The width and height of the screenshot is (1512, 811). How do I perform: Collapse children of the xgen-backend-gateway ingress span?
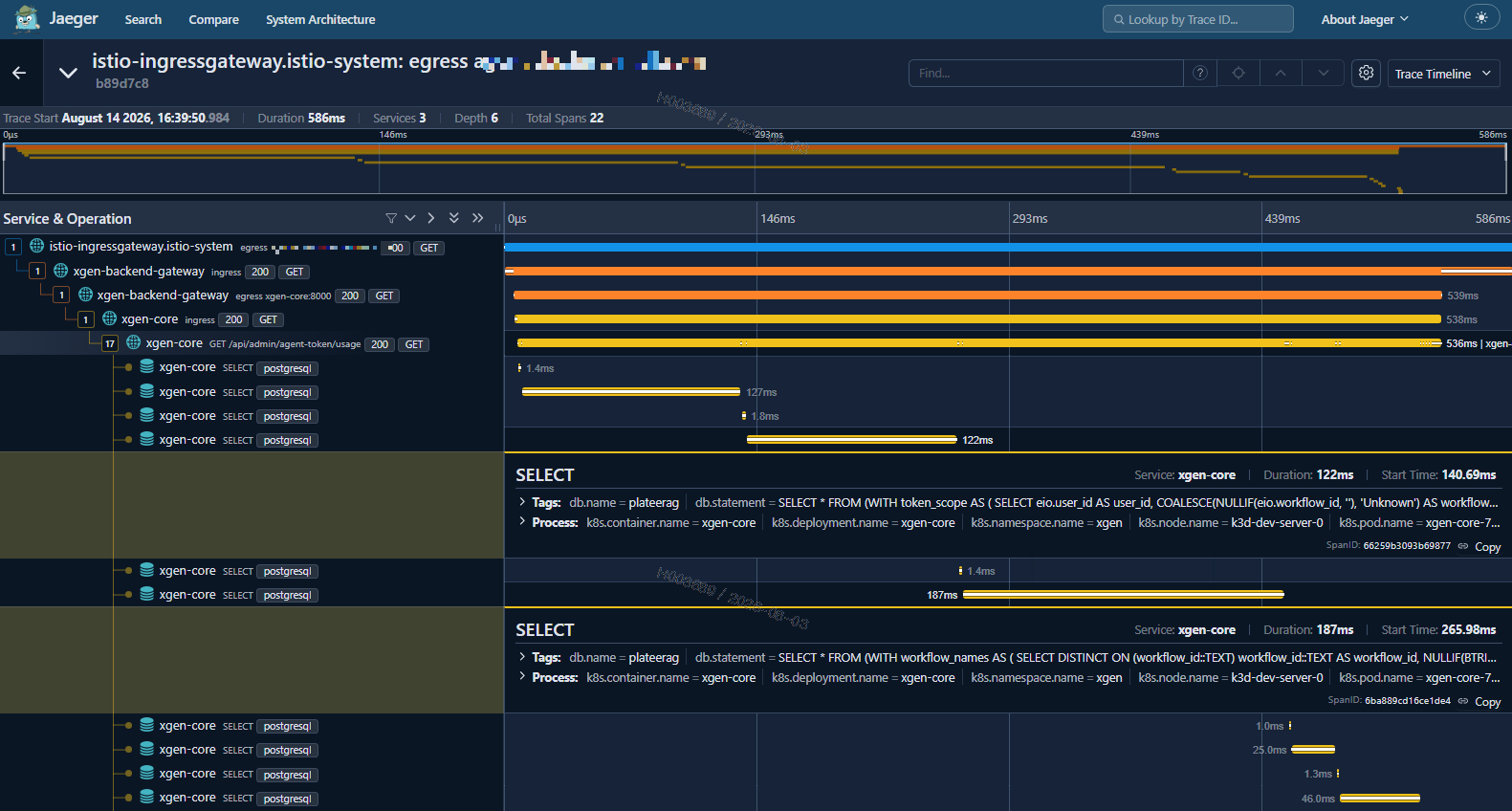pyautogui.click(x=37, y=272)
